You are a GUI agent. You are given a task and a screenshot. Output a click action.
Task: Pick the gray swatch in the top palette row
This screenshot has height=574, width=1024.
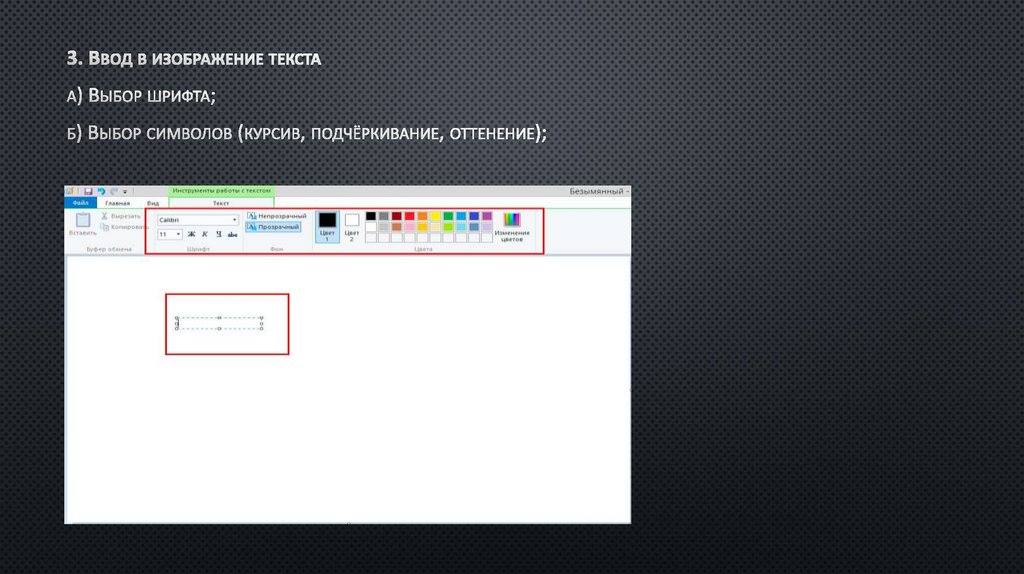click(x=383, y=216)
